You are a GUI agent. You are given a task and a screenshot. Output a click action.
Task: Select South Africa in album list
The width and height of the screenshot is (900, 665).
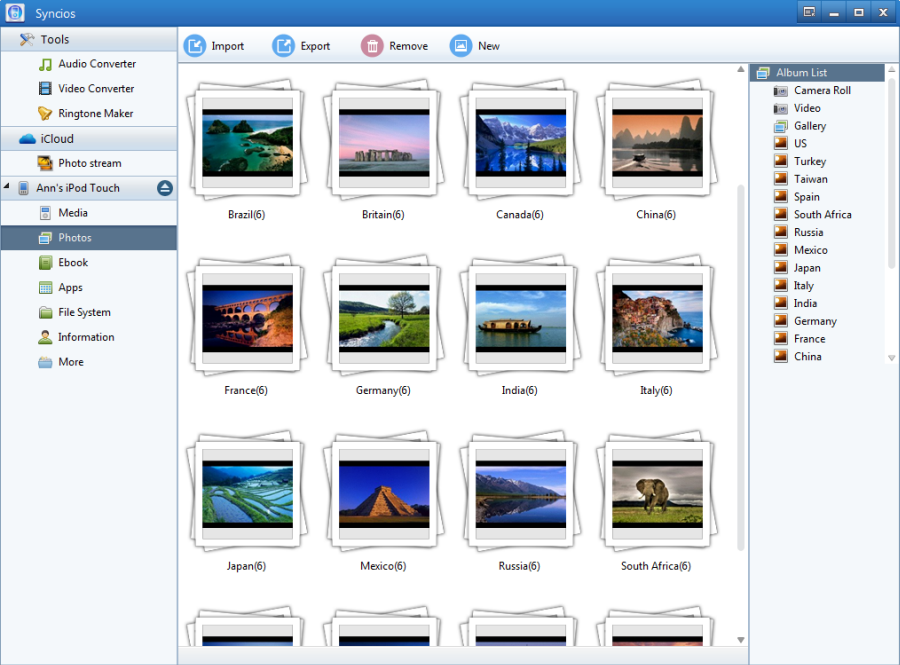click(x=821, y=215)
